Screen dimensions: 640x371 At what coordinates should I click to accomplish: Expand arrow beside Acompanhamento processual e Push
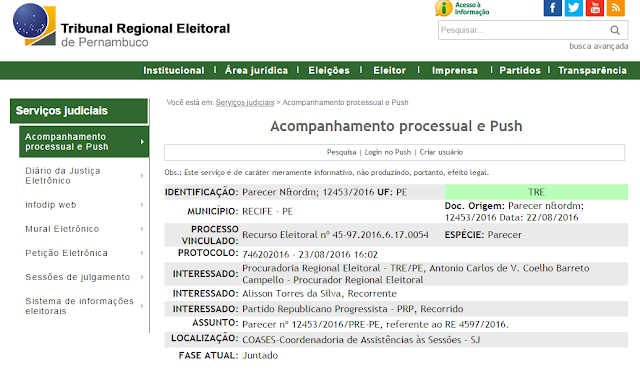(x=142, y=142)
